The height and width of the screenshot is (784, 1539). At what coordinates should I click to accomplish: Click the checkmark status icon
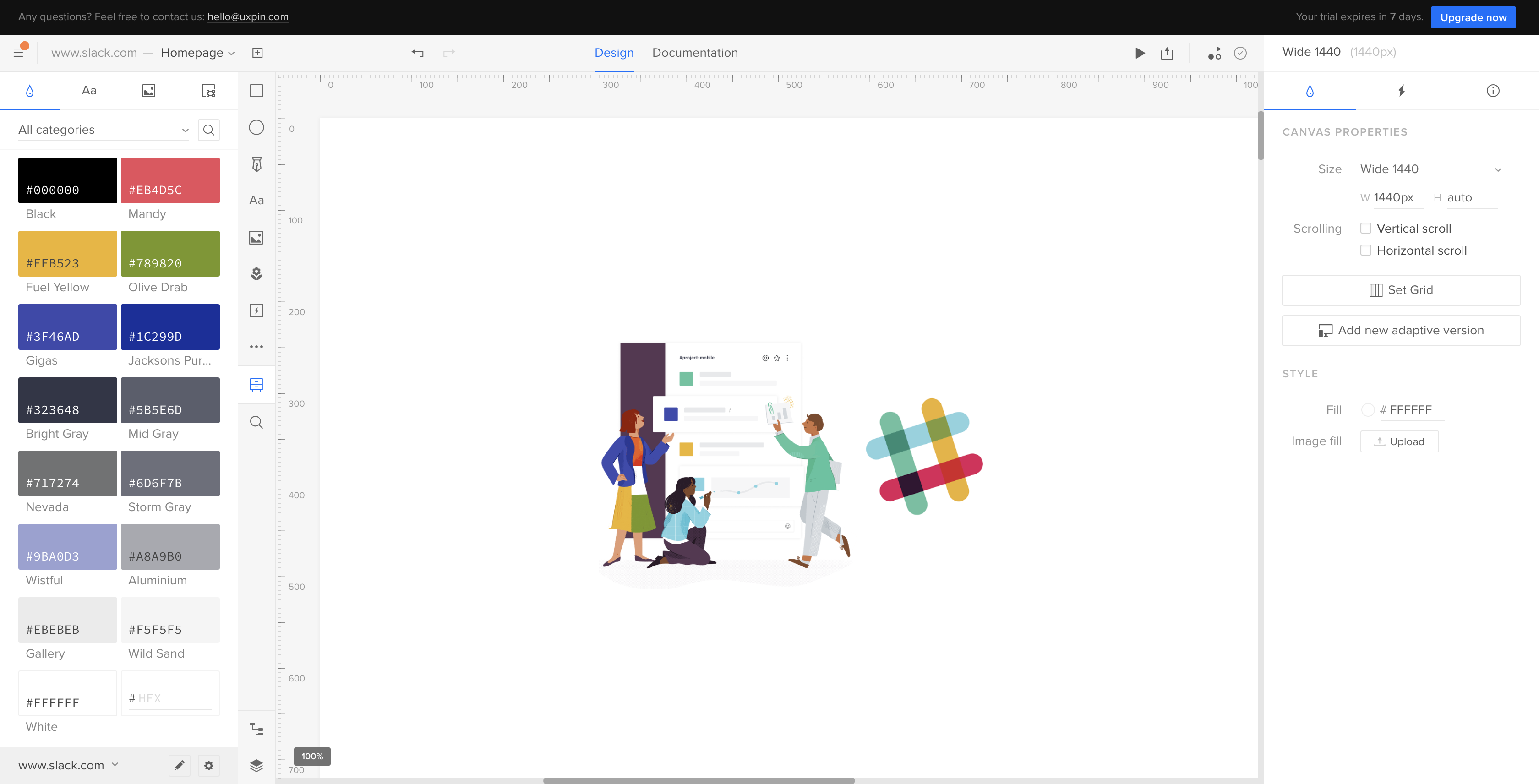coord(1240,53)
